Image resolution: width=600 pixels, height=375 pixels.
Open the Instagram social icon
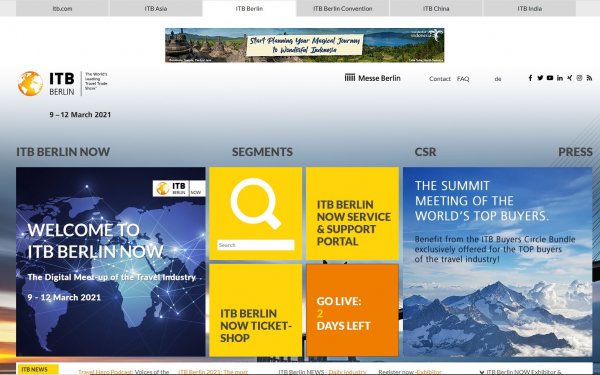(579, 78)
